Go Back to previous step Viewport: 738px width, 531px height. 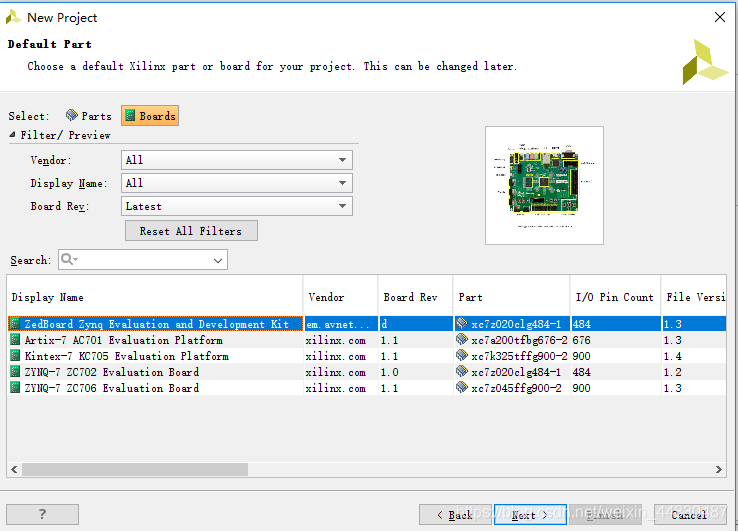click(455, 515)
